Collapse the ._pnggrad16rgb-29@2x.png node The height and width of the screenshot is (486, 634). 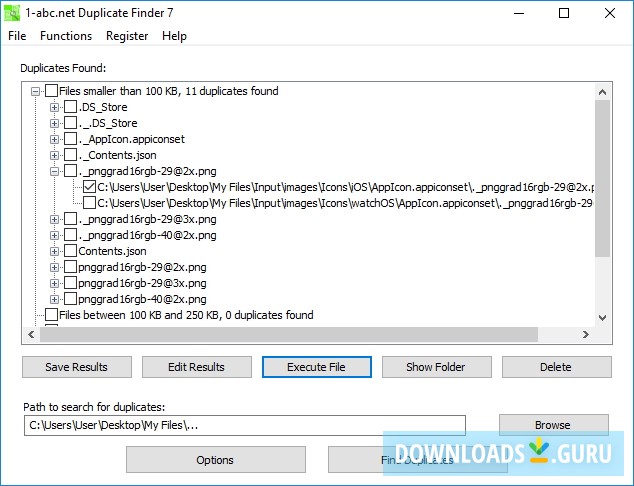[x=54, y=171]
